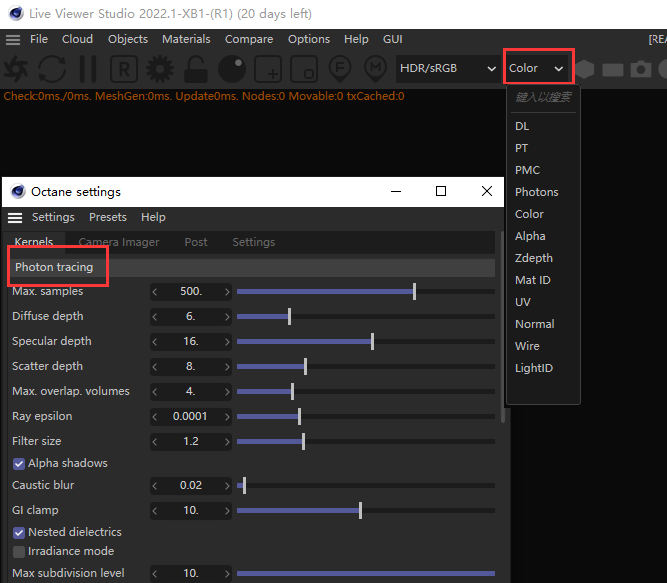Switch to the Camera Imager tab
Image resolution: width=667 pixels, height=583 pixels.
click(x=119, y=242)
